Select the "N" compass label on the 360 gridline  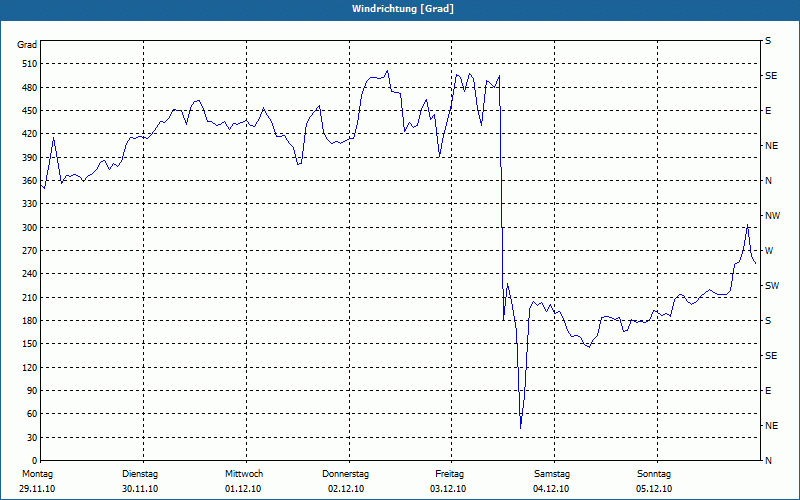[769, 181]
